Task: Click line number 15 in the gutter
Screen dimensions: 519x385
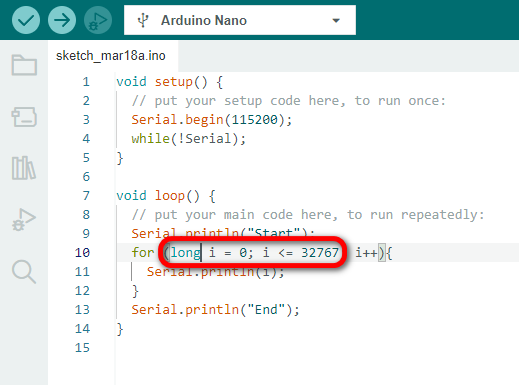Action: pos(82,348)
